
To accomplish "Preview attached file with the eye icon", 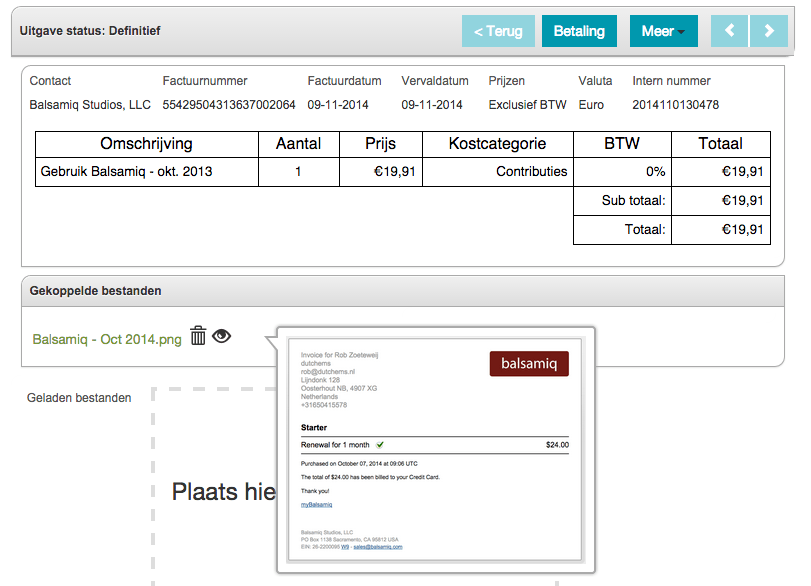I will (x=221, y=336).
